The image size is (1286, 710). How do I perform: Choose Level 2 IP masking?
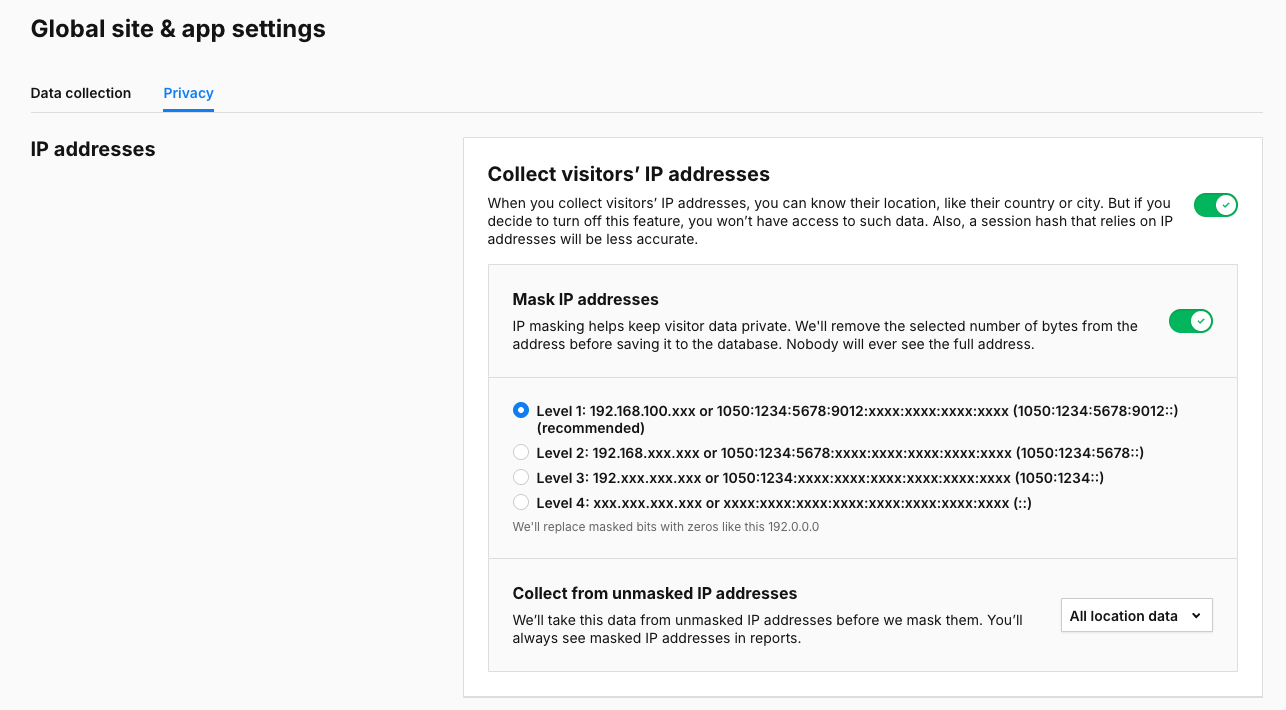click(x=520, y=452)
